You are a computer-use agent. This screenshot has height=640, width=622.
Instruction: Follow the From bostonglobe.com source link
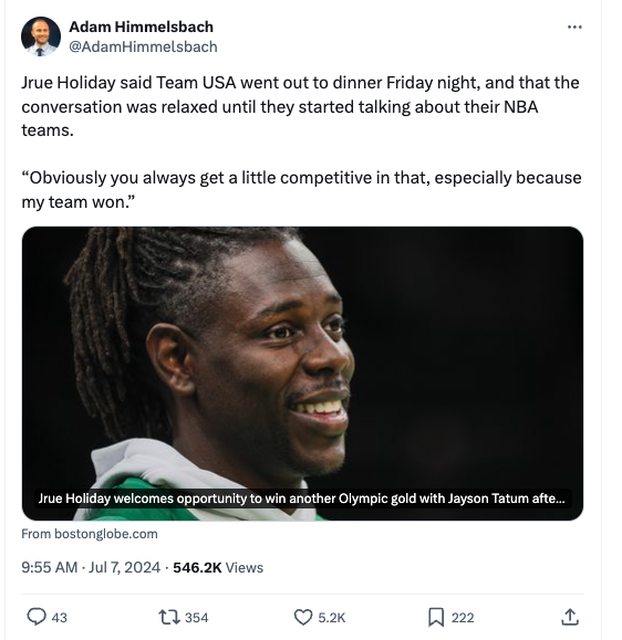[x=89, y=534]
